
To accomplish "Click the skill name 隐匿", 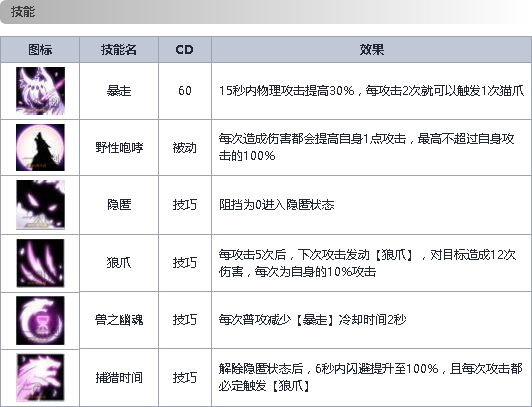I will pyautogui.click(x=119, y=205).
